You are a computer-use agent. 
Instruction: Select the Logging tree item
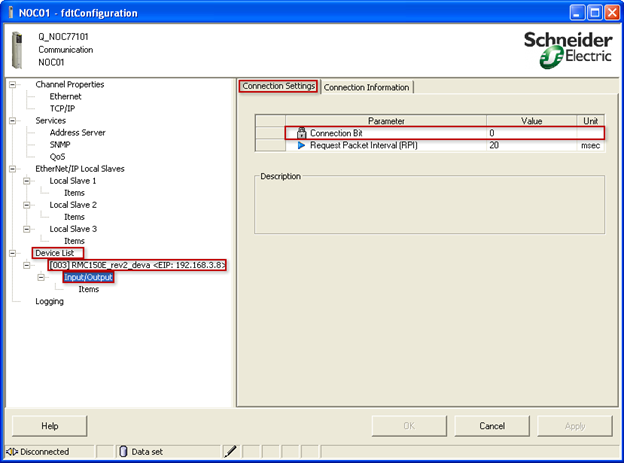[x=49, y=301]
